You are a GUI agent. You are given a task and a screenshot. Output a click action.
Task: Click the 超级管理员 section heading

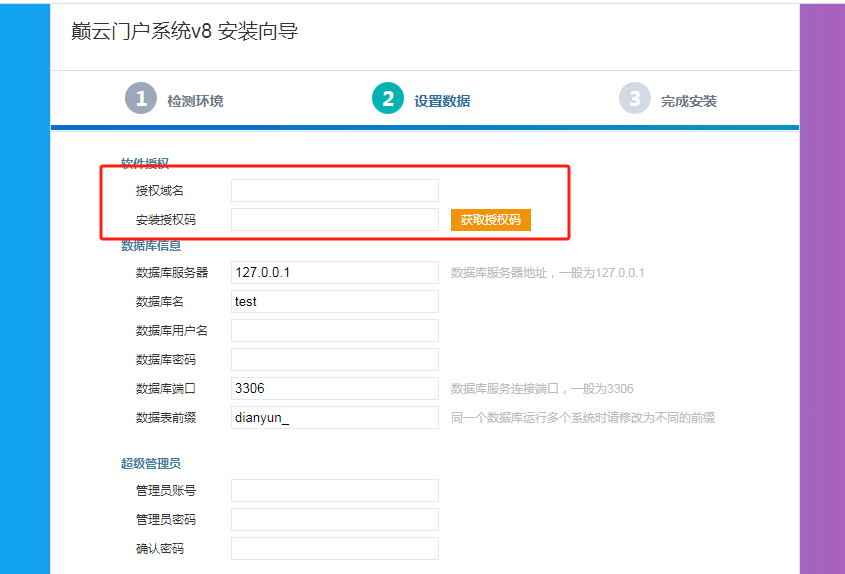[x=151, y=463]
